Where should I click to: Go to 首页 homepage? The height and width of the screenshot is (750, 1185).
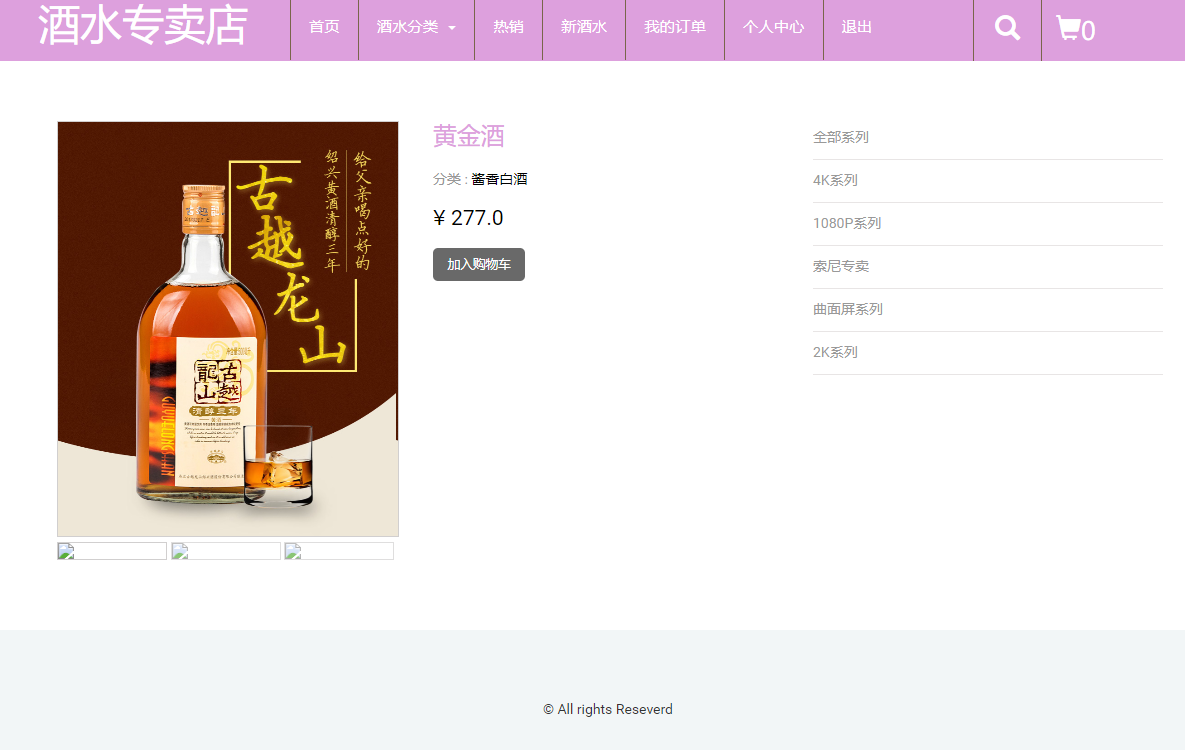(x=323, y=28)
